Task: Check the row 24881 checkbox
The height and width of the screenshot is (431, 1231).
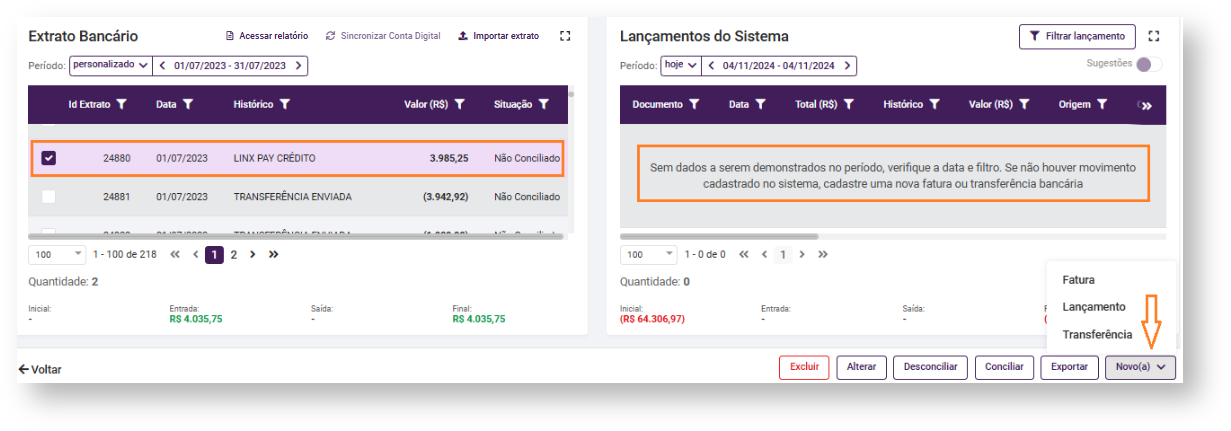Action: (49, 196)
